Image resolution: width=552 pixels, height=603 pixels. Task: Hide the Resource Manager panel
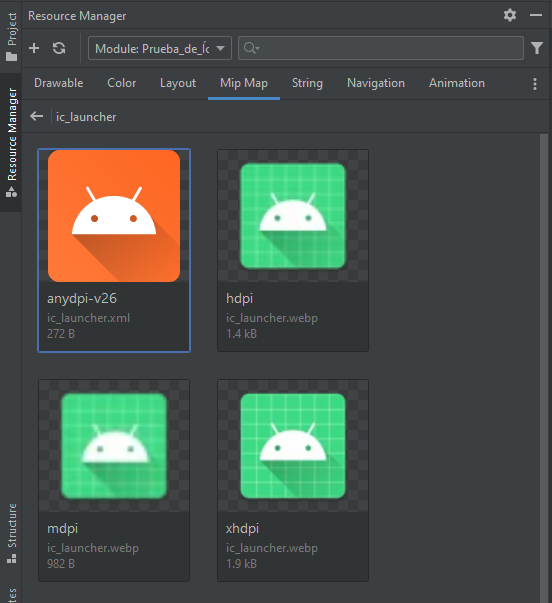coord(535,15)
